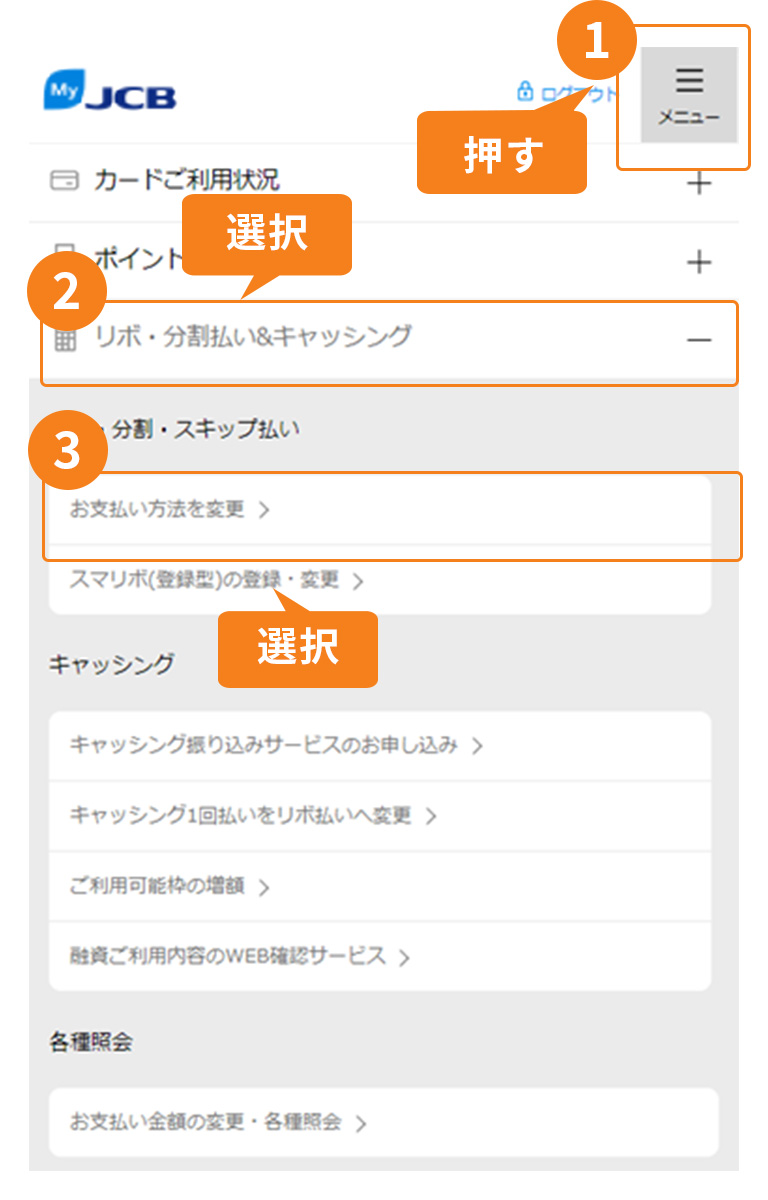
Task: Click the MyJCB logo
Action: tap(110, 91)
